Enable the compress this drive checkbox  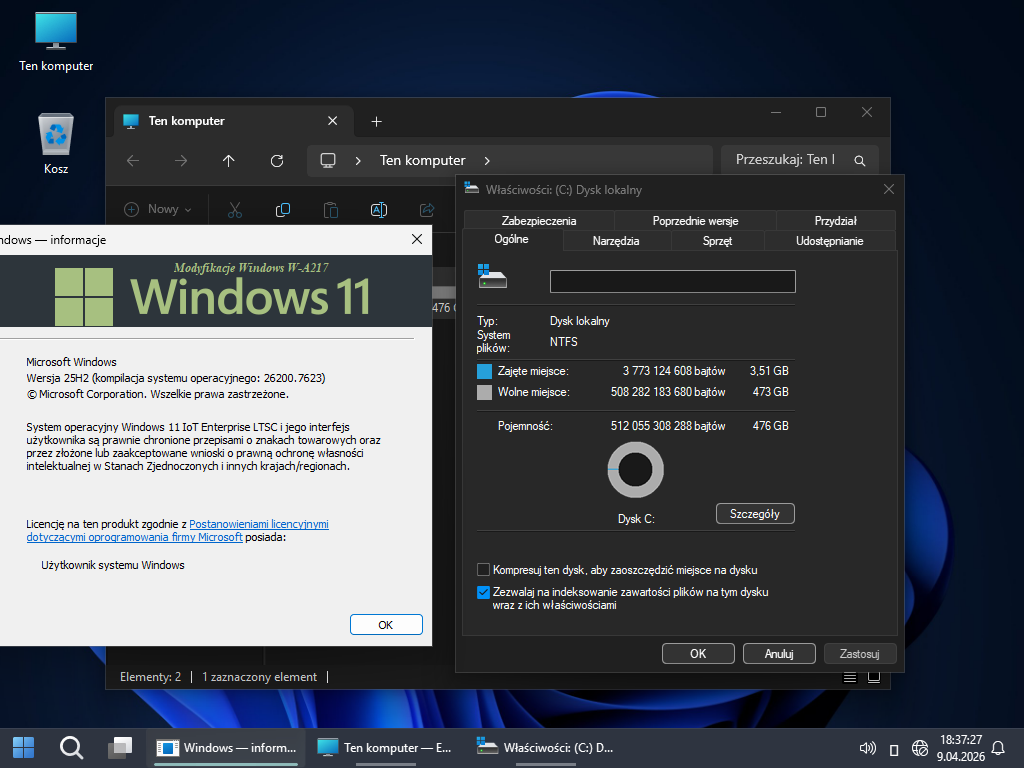click(484, 570)
